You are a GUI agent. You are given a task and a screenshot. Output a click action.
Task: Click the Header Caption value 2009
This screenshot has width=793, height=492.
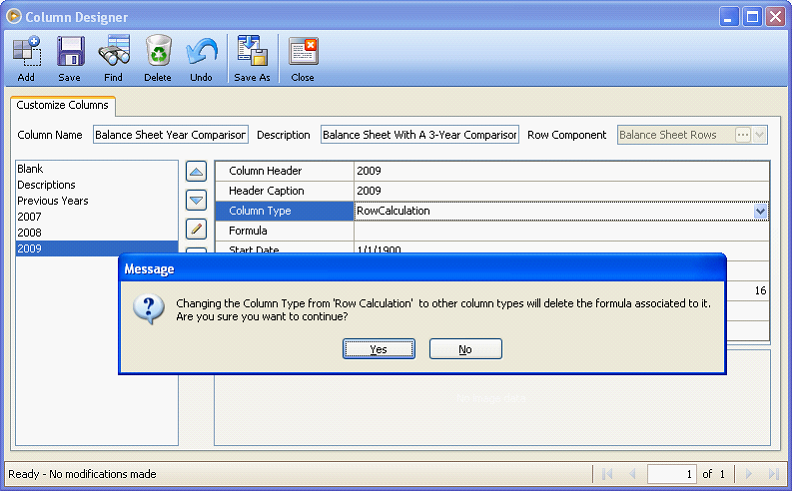pos(561,191)
